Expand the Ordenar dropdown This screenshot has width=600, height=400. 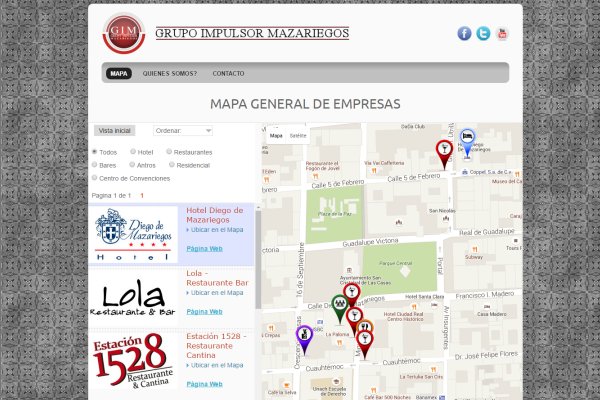(x=182, y=130)
